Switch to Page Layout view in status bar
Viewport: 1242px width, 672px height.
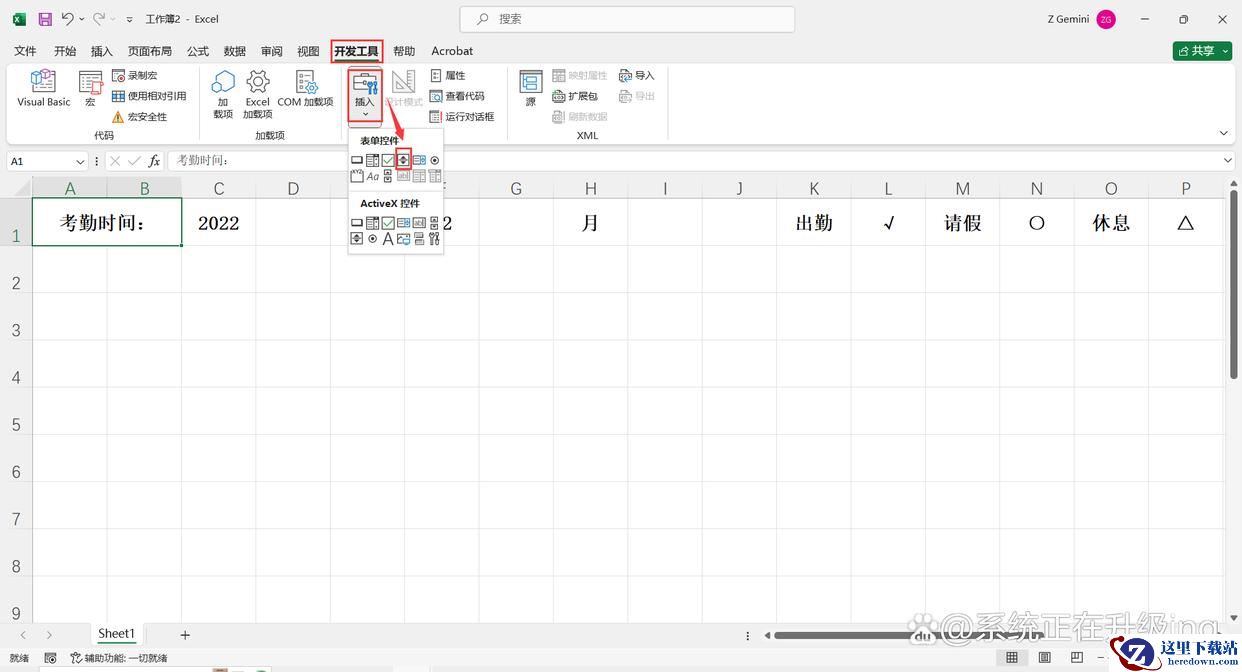click(x=1042, y=658)
